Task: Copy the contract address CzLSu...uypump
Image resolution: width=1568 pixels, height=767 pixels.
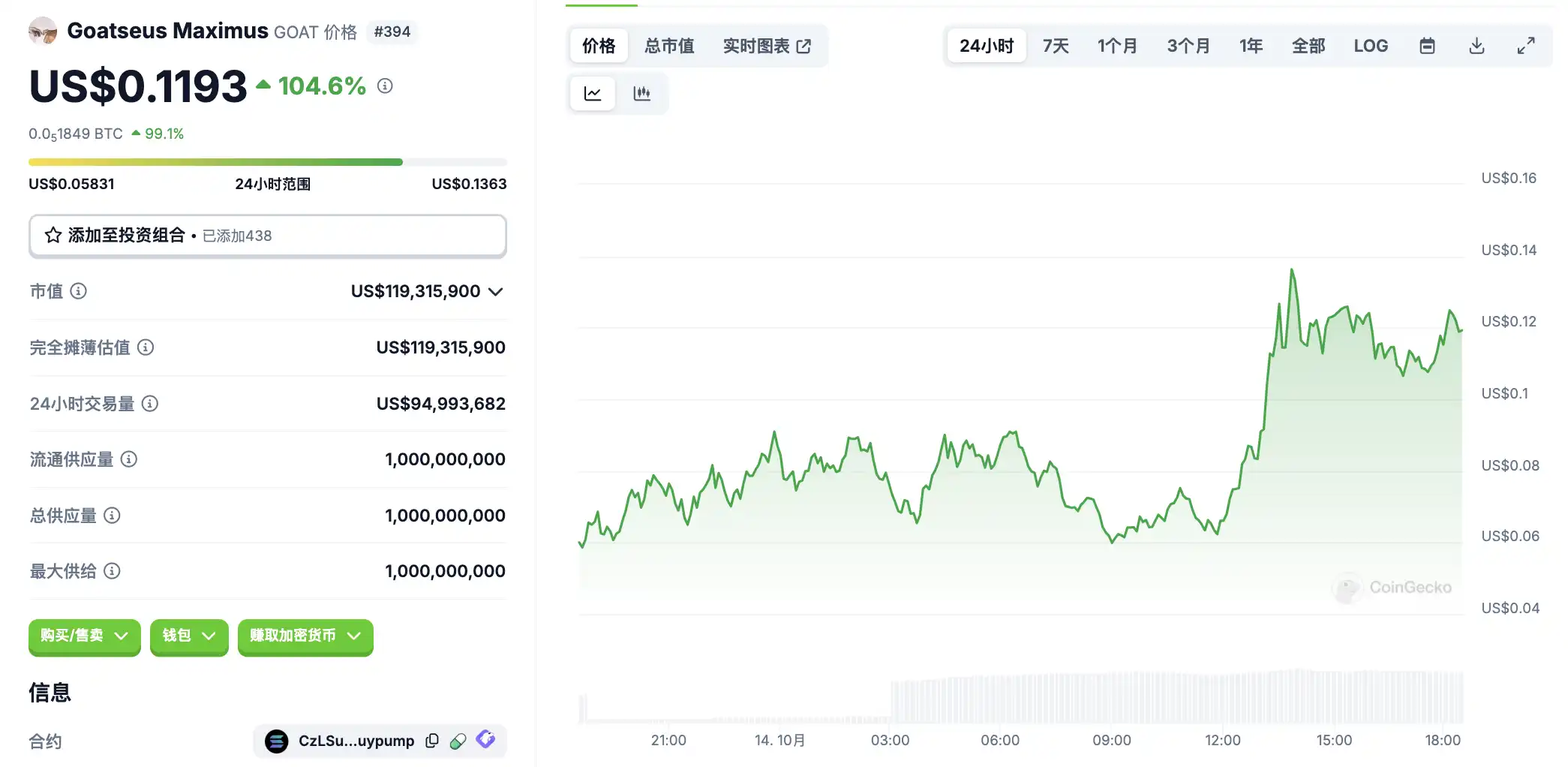Action: [432, 741]
